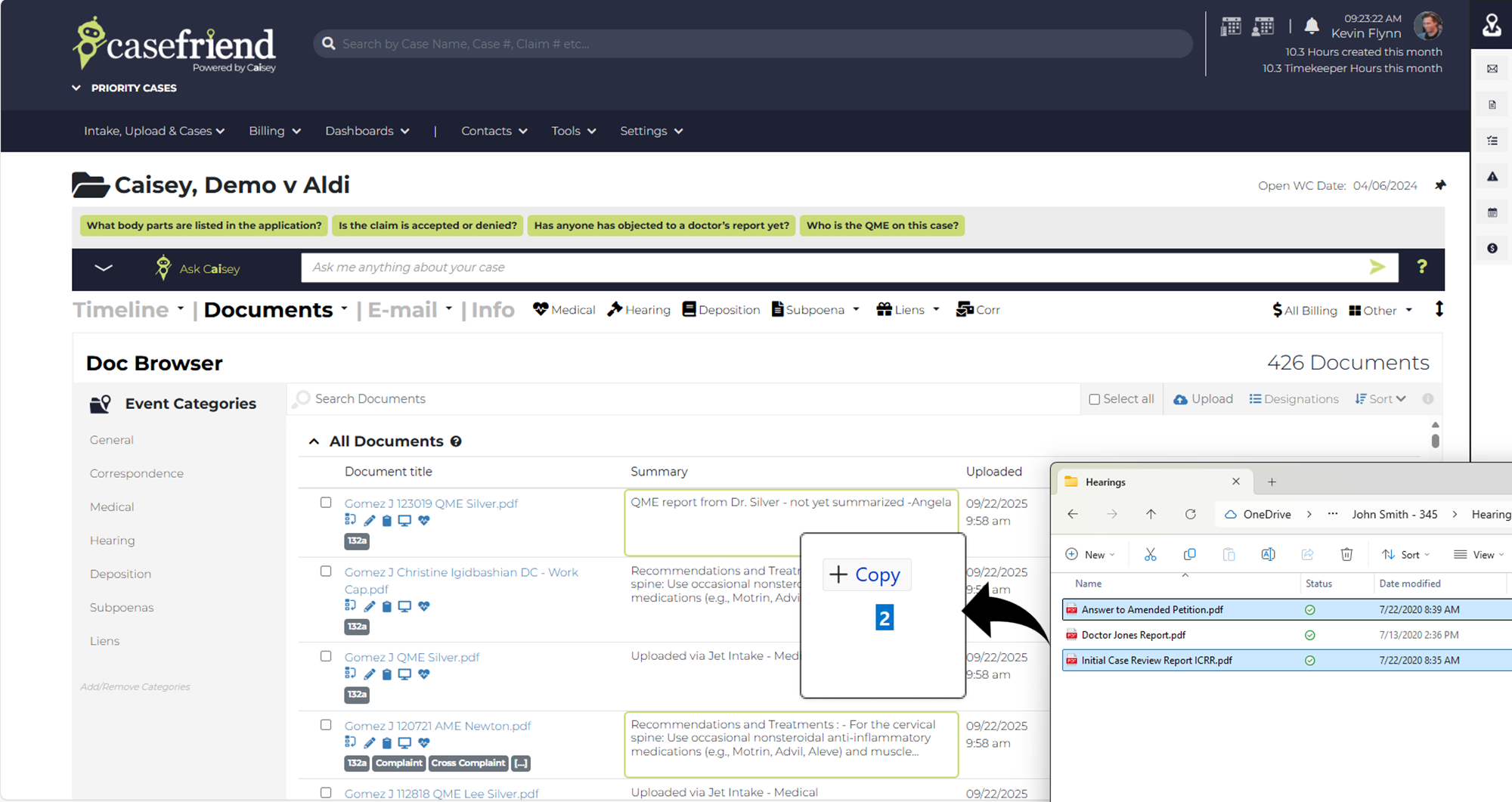Open the Sort dropdown in Doc Browser
Image resolution: width=1512 pixels, height=802 pixels.
click(x=1380, y=399)
